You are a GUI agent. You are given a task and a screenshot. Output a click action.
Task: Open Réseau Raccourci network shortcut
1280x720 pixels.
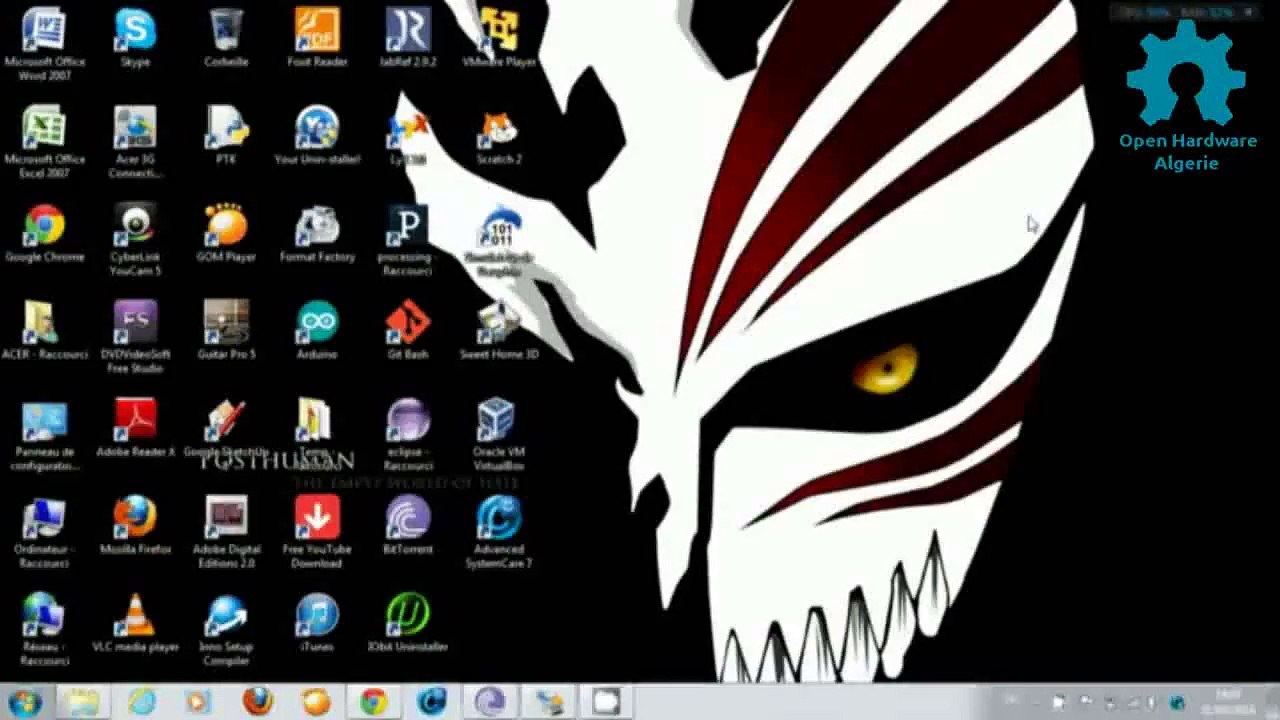point(44,629)
